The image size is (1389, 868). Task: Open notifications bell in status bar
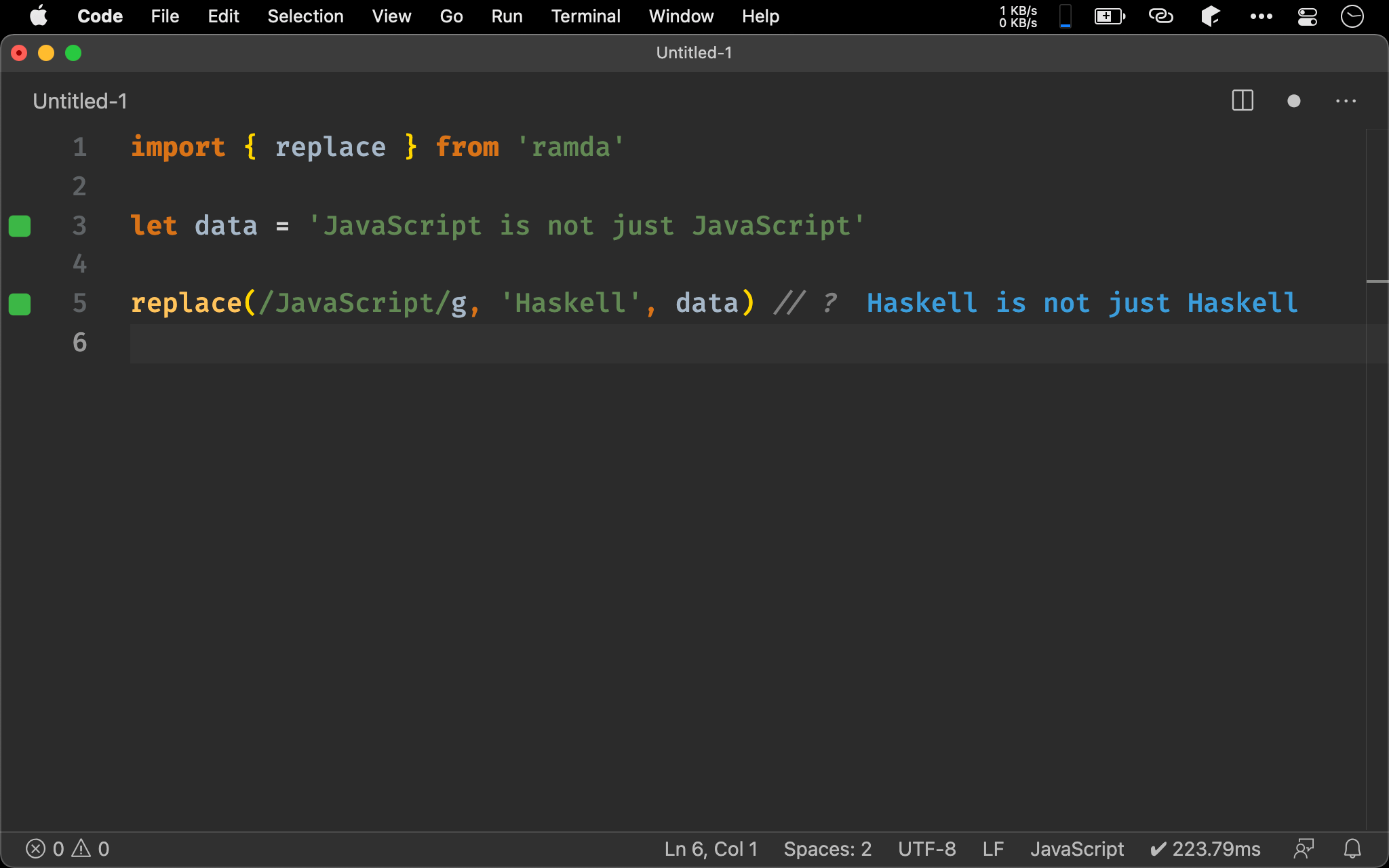[x=1352, y=849]
